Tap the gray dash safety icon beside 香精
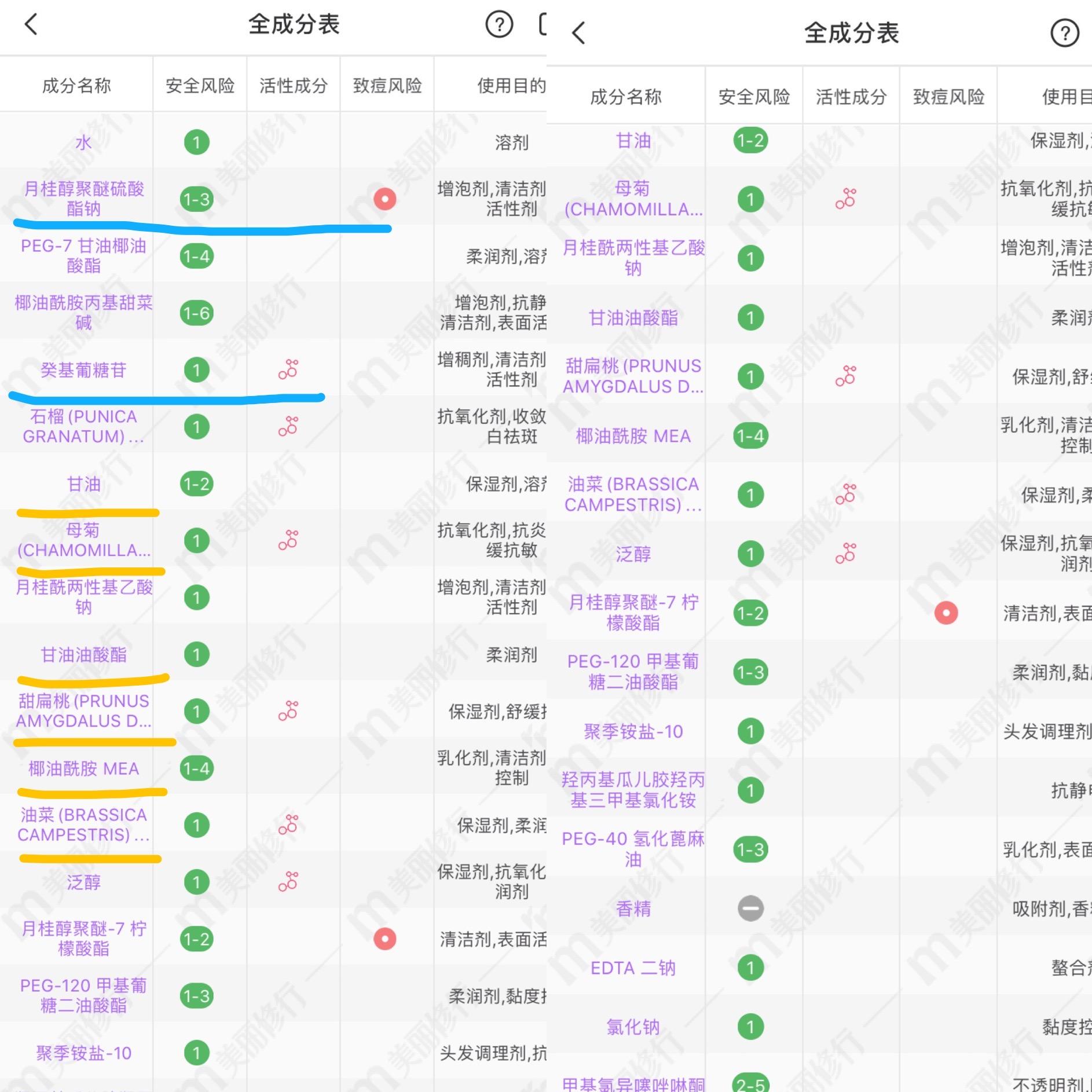The image size is (1092, 1092). [x=751, y=909]
